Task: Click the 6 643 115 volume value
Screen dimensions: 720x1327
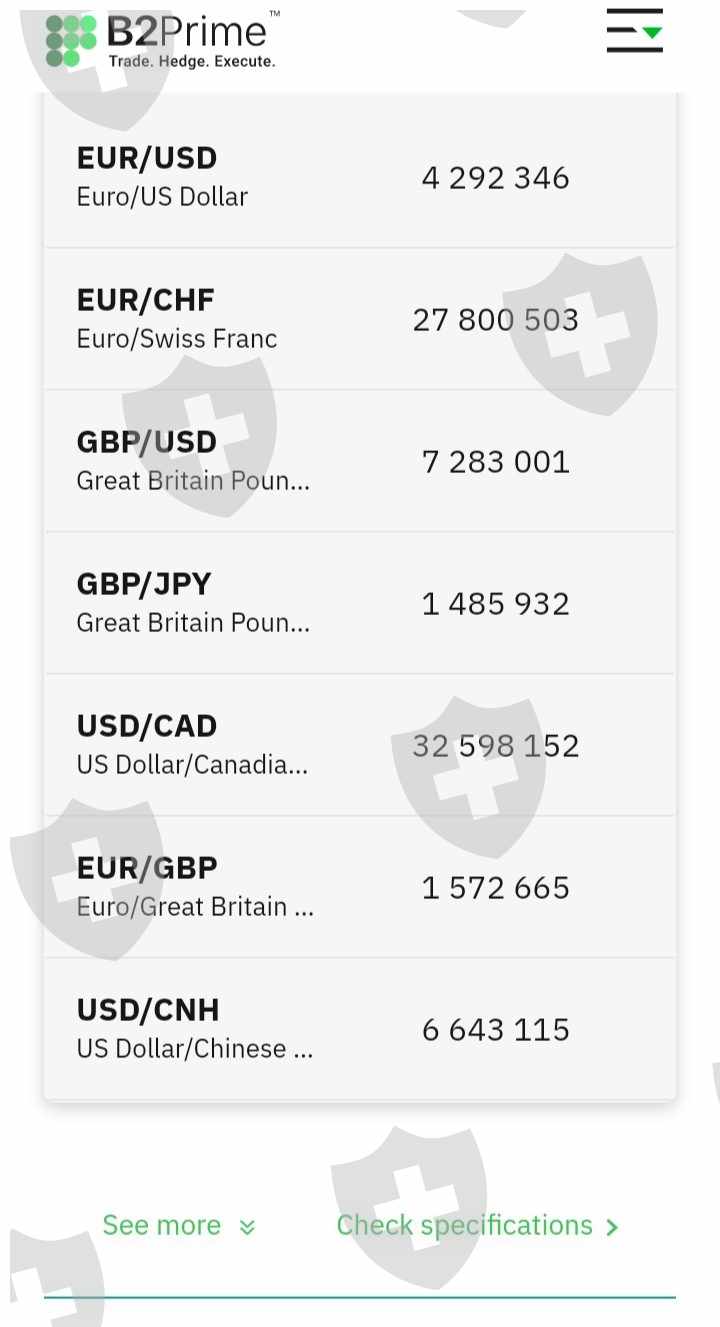Action: pyautogui.click(x=495, y=1030)
